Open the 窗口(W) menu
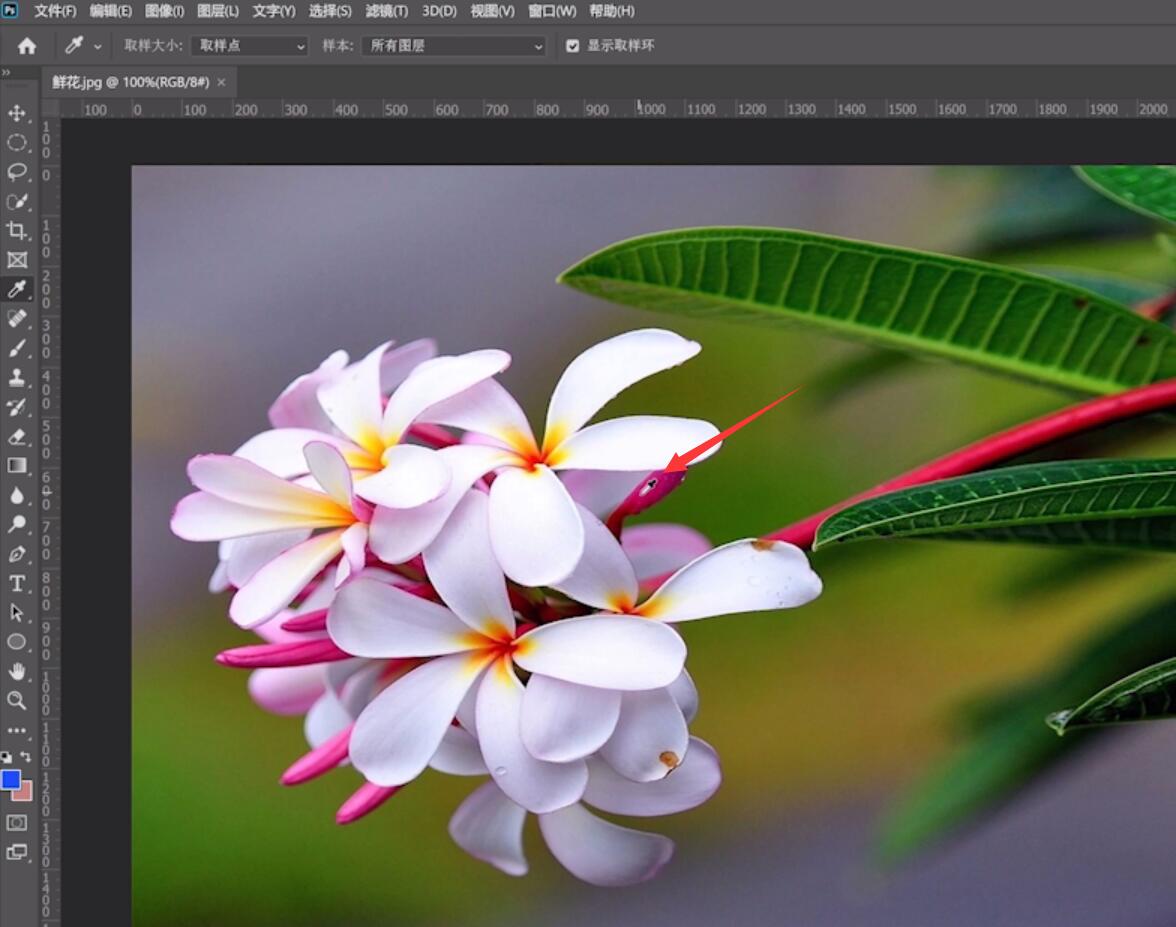Viewport: 1176px width, 927px height. [x=552, y=11]
